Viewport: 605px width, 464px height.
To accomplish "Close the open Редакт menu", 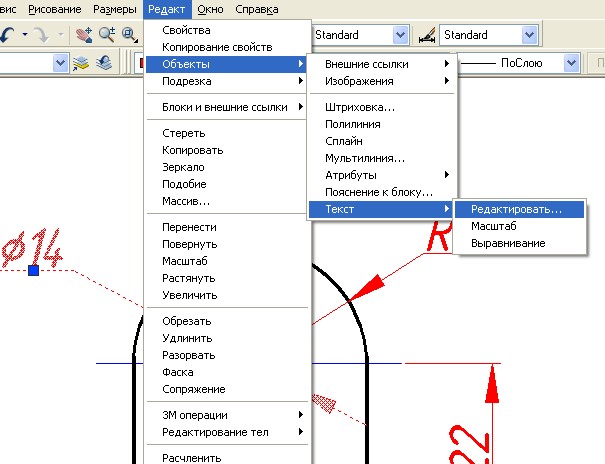I will click(x=167, y=9).
